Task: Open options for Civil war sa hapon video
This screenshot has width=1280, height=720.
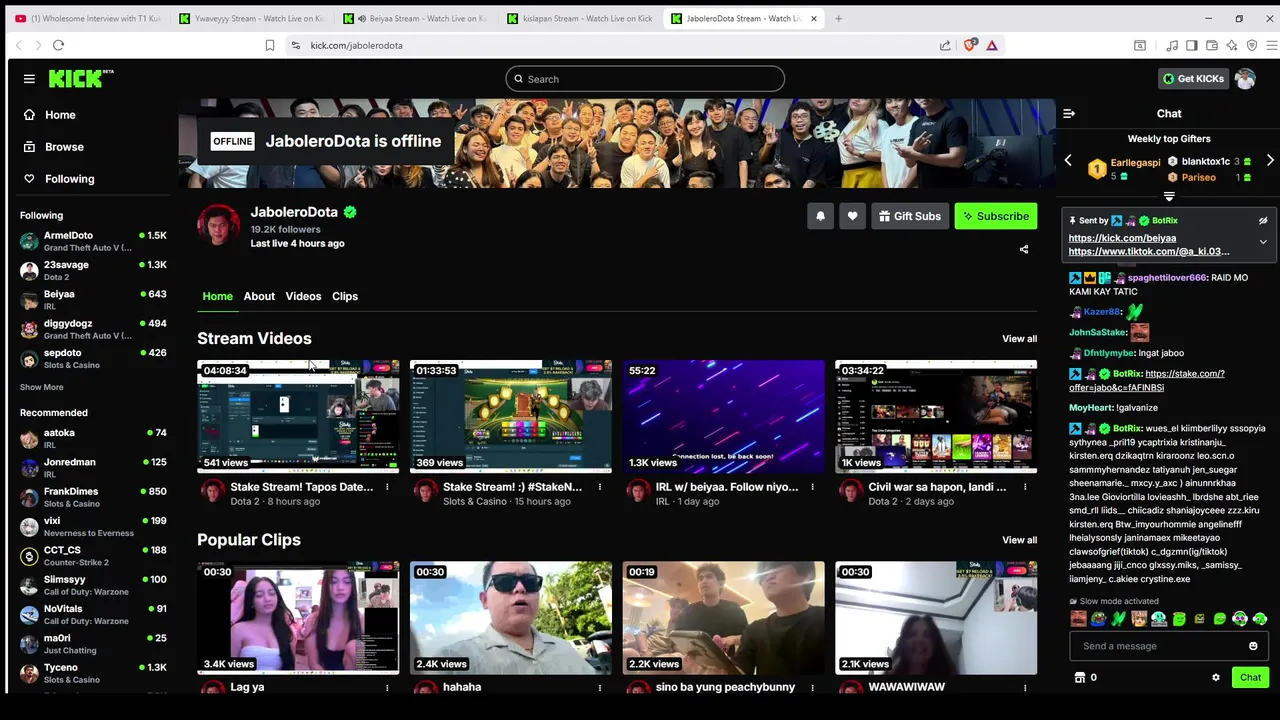Action: [x=1025, y=487]
